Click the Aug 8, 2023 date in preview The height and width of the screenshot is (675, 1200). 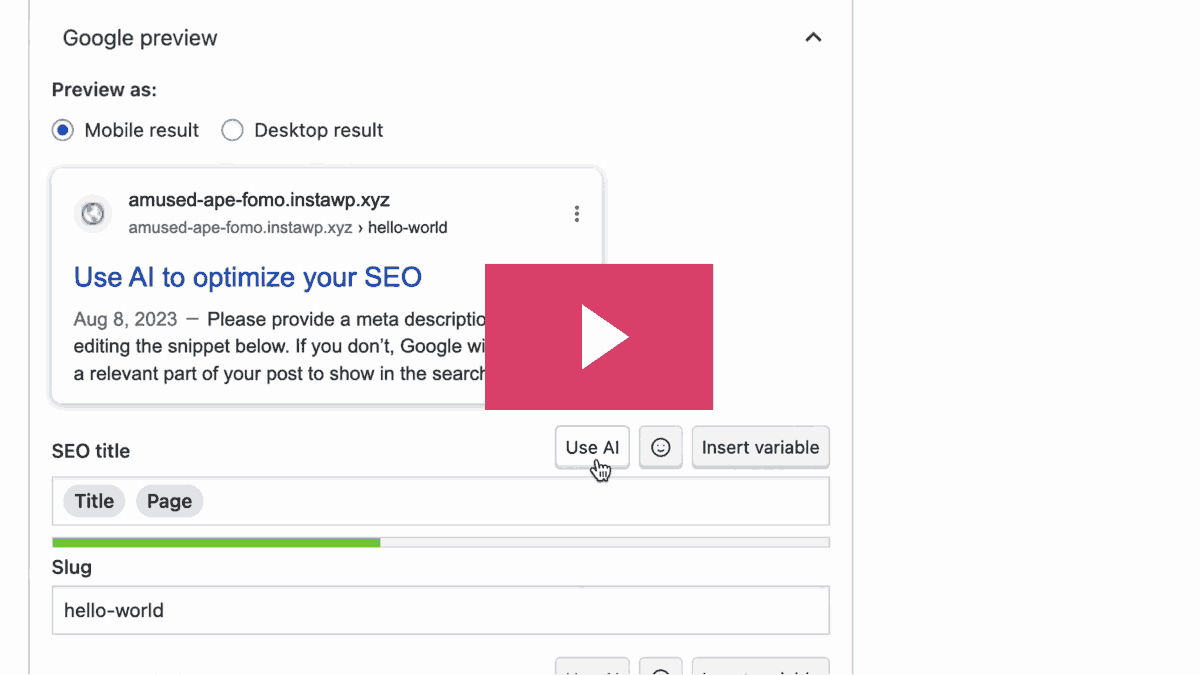coord(125,320)
